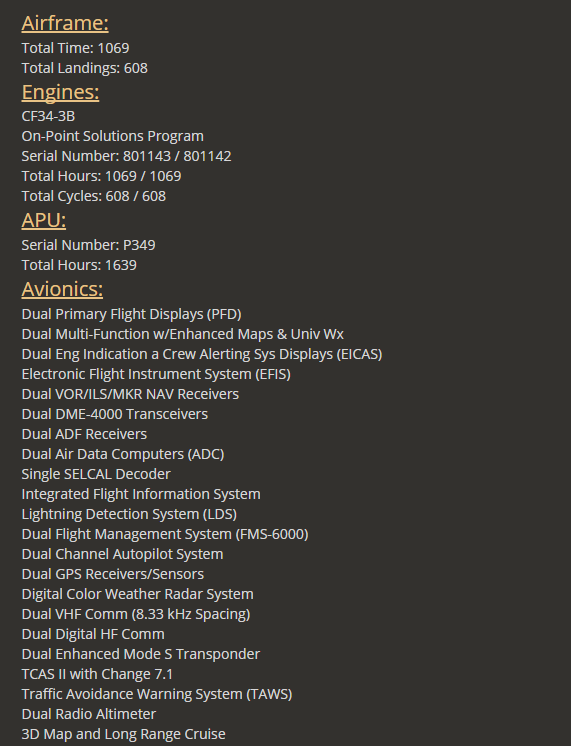
Task: Click APU Serial Number P349
Action: [89, 245]
